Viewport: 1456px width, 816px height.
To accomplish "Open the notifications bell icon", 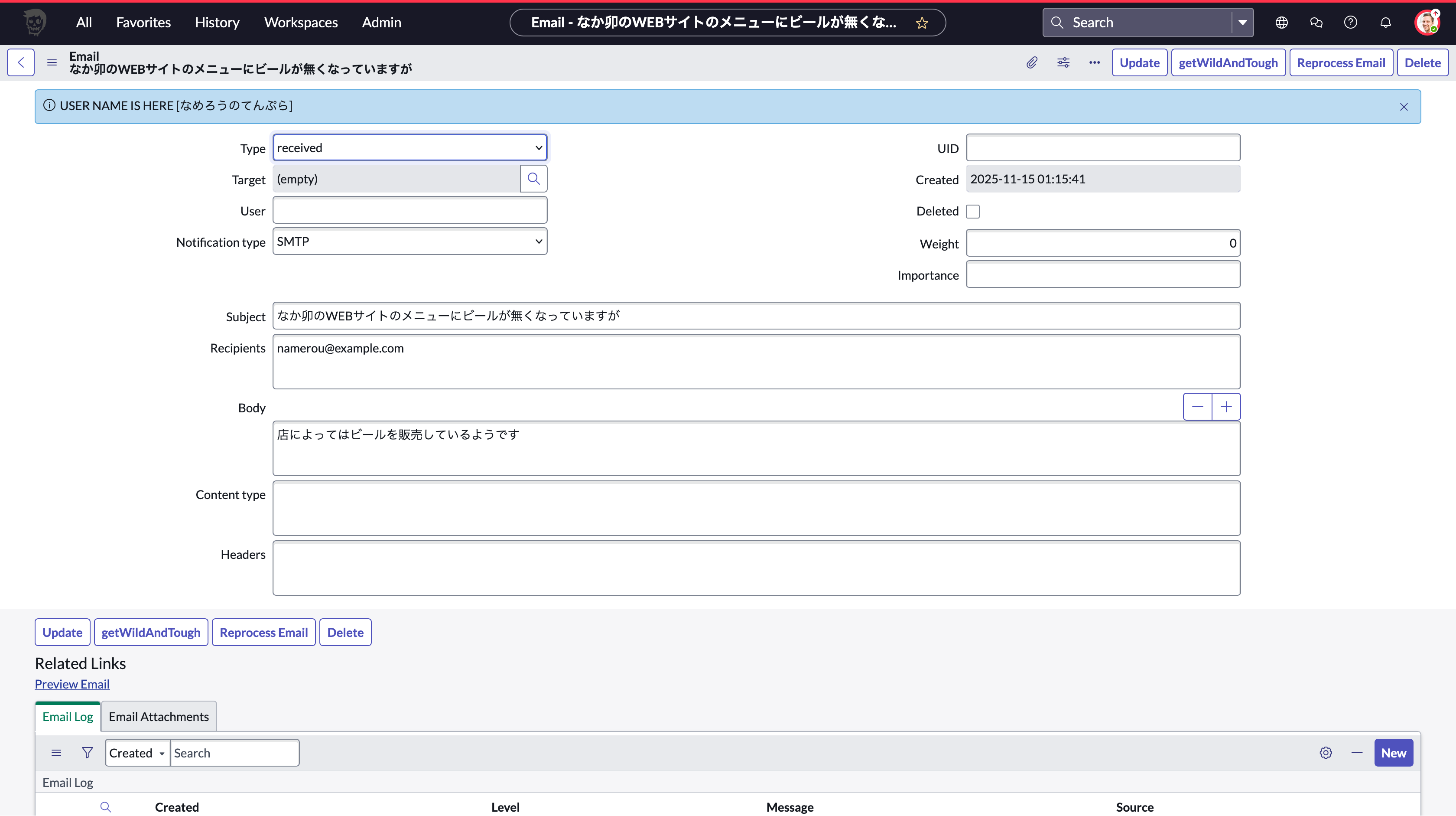I will 1385,23.
